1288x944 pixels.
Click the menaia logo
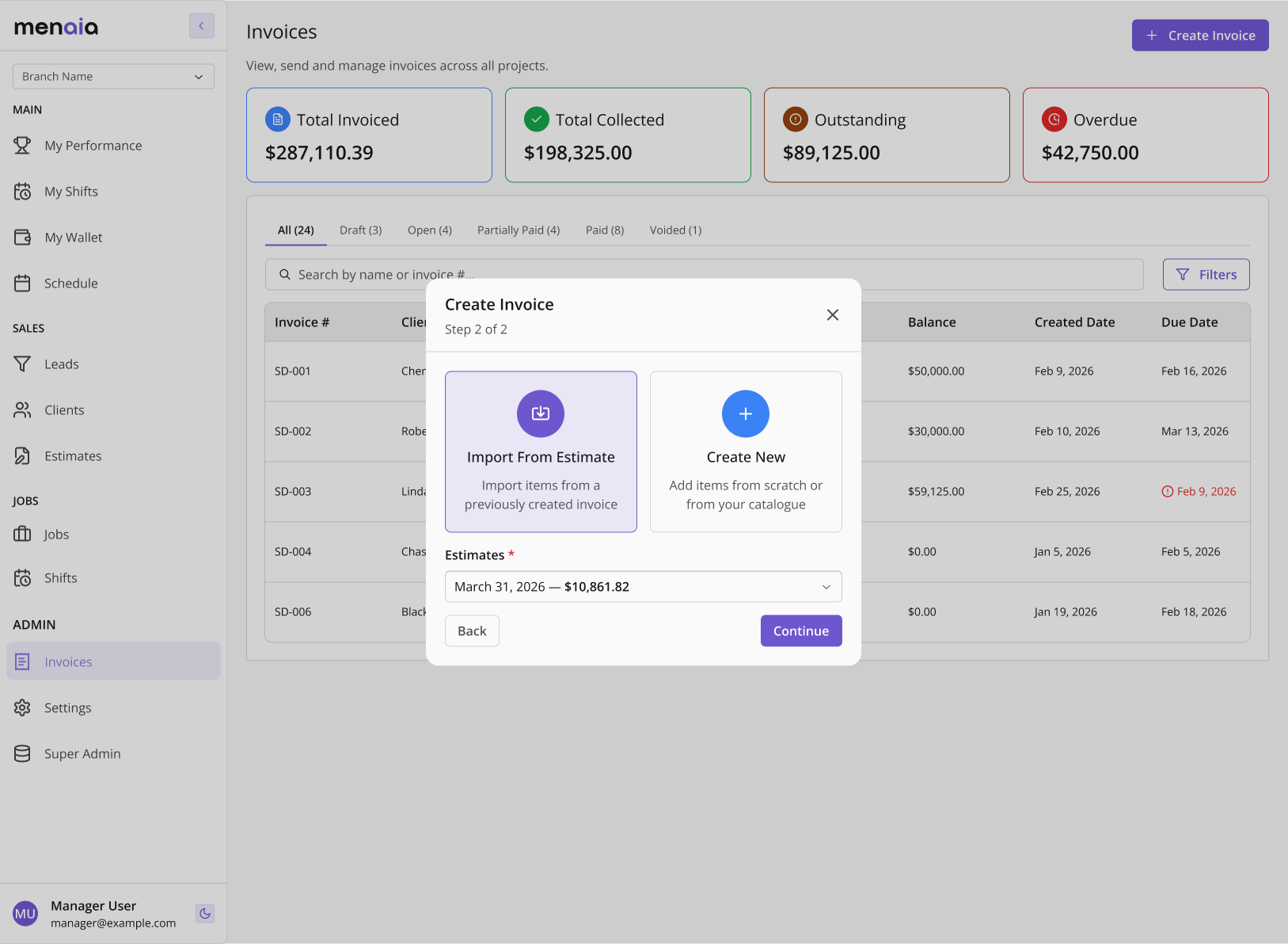click(56, 27)
